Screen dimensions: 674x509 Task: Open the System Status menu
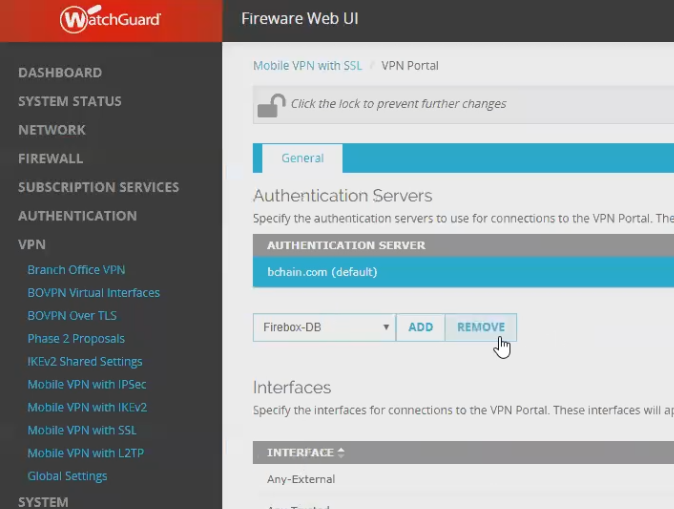70,101
